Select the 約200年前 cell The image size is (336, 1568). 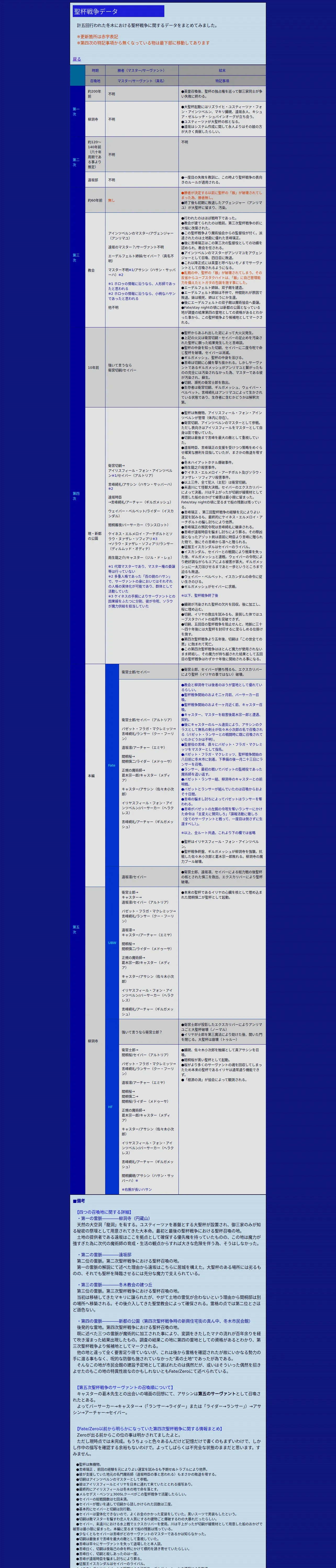[x=95, y=94]
